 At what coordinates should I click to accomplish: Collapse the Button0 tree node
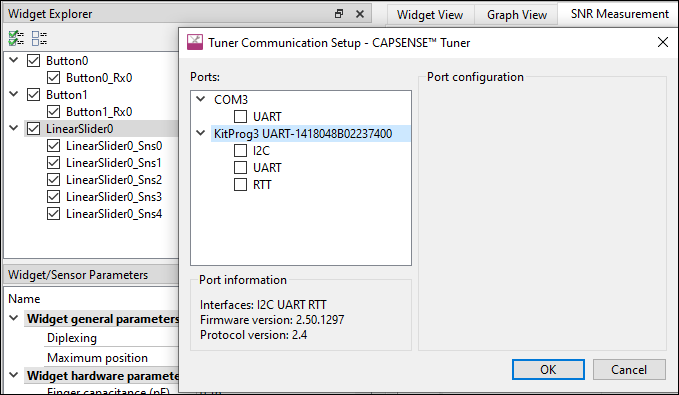click(x=14, y=60)
